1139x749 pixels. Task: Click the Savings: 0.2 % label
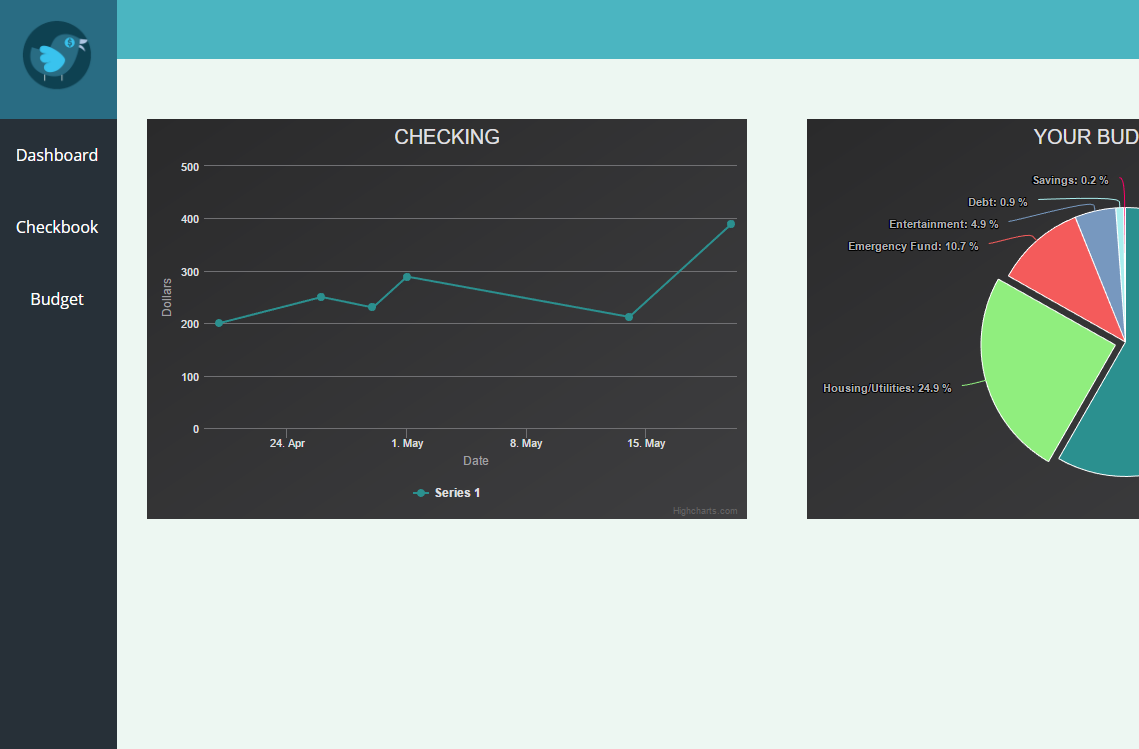(1070, 180)
